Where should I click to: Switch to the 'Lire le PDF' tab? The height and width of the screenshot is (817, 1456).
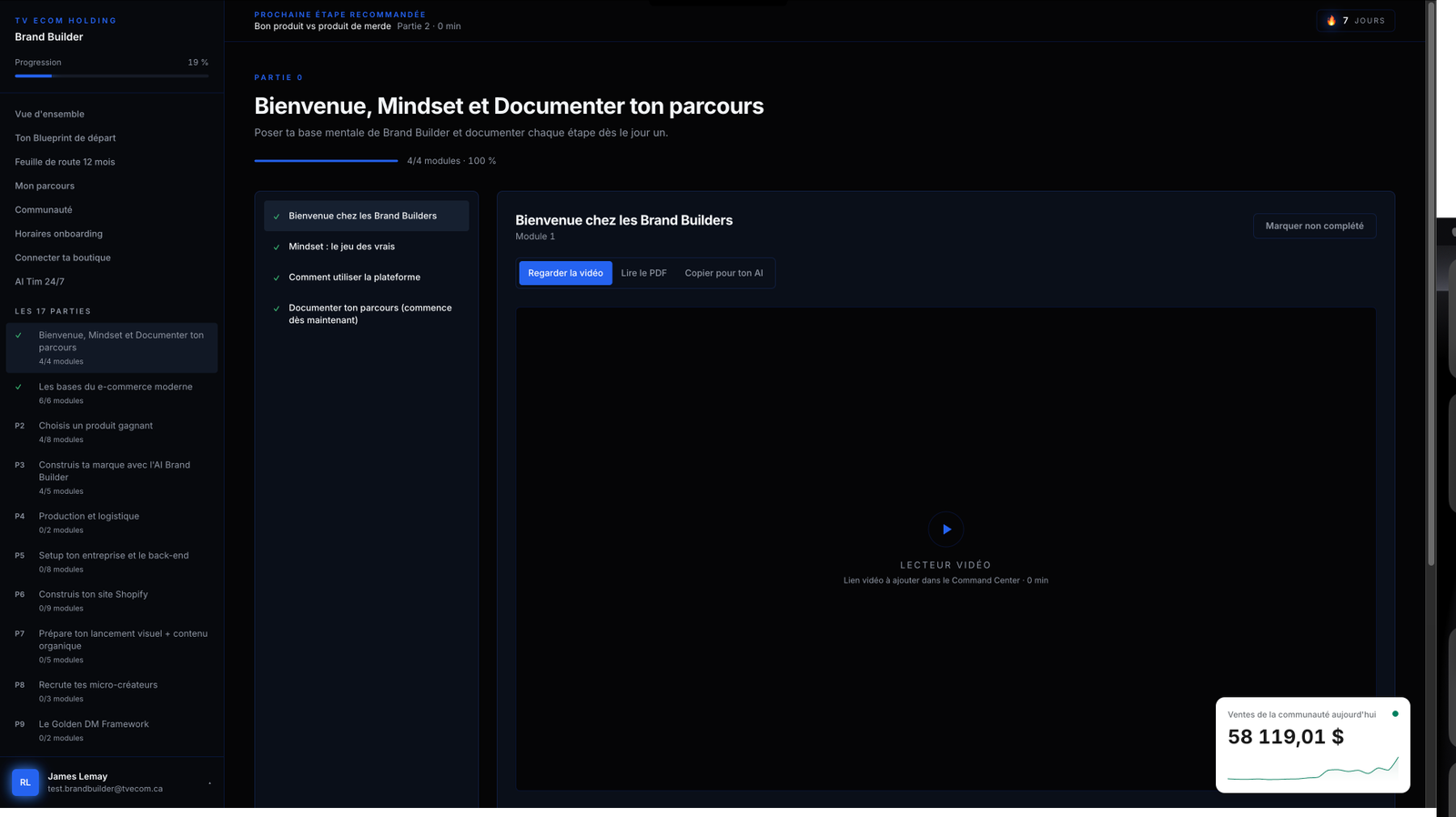click(644, 273)
